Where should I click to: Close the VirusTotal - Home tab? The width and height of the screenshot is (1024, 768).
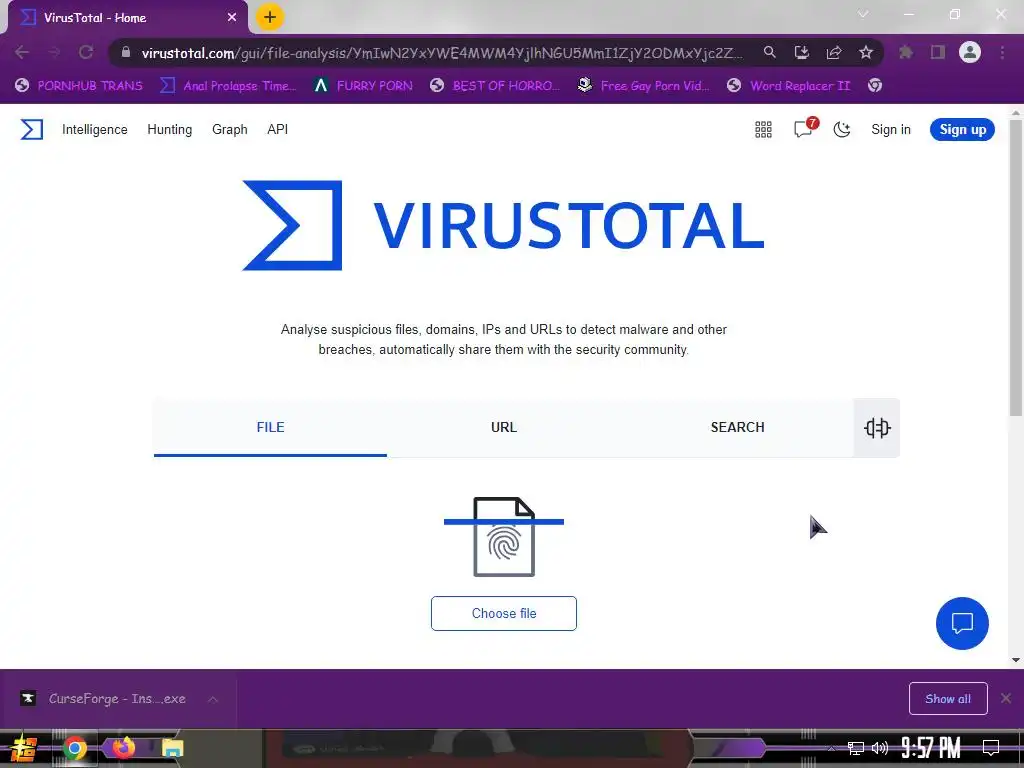(x=232, y=18)
